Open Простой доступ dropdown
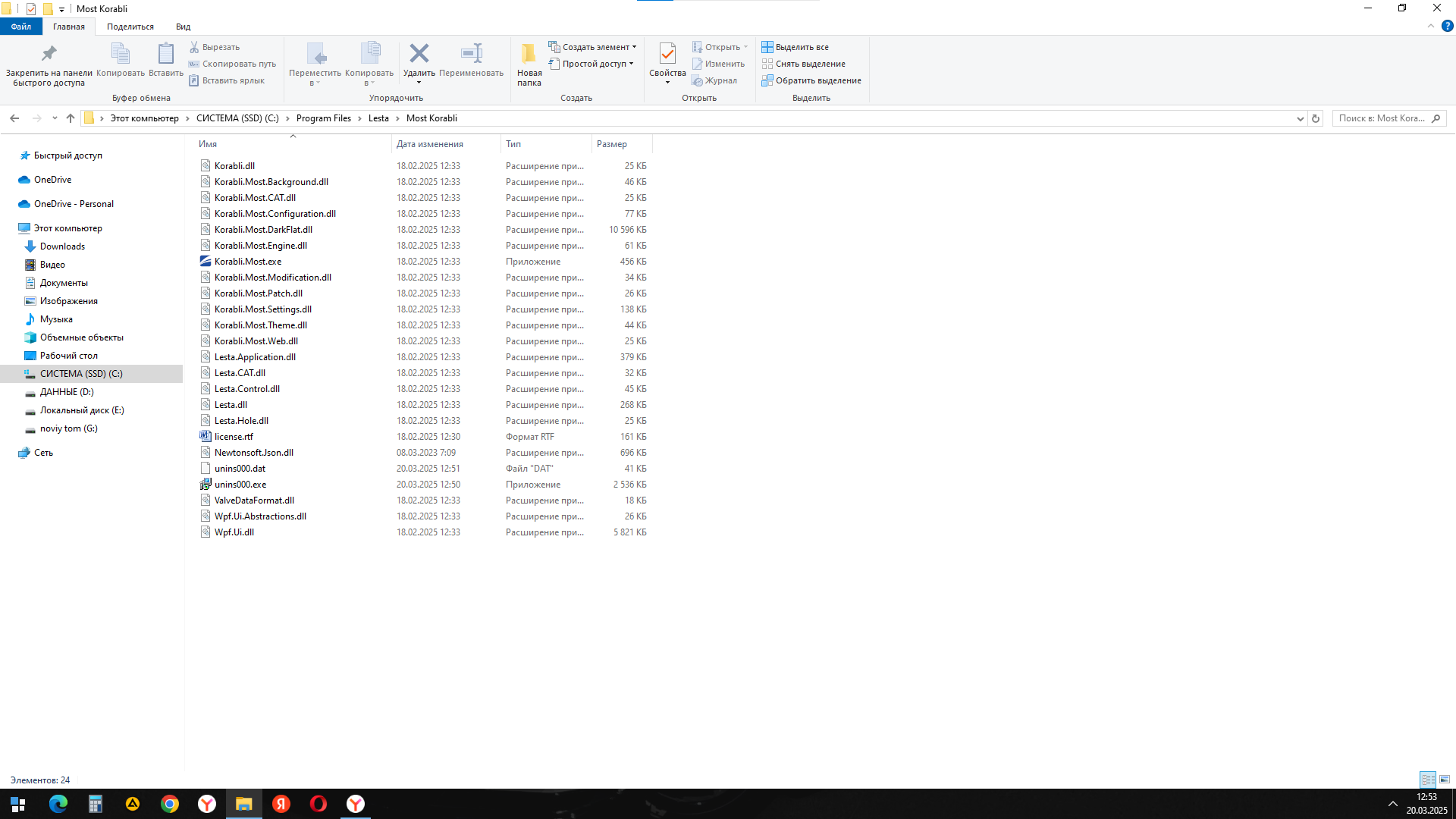This screenshot has height=819, width=1456. click(591, 64)
